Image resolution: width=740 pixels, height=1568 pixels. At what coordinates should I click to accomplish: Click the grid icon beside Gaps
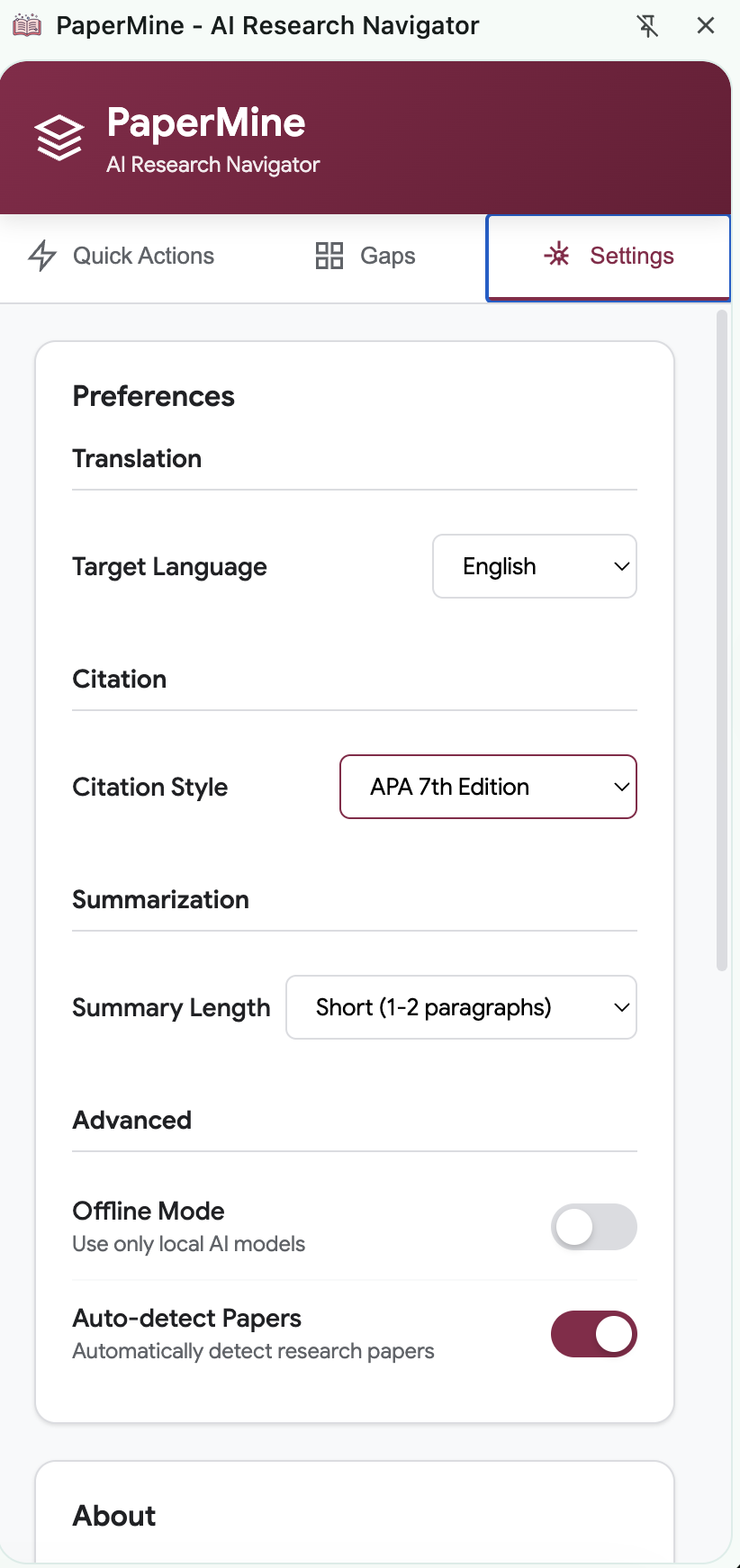(x=329, y=256)
